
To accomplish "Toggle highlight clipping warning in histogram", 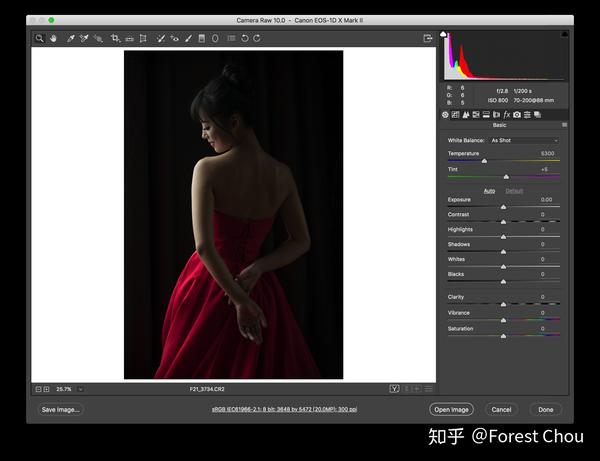I will [x=564, y=34].
